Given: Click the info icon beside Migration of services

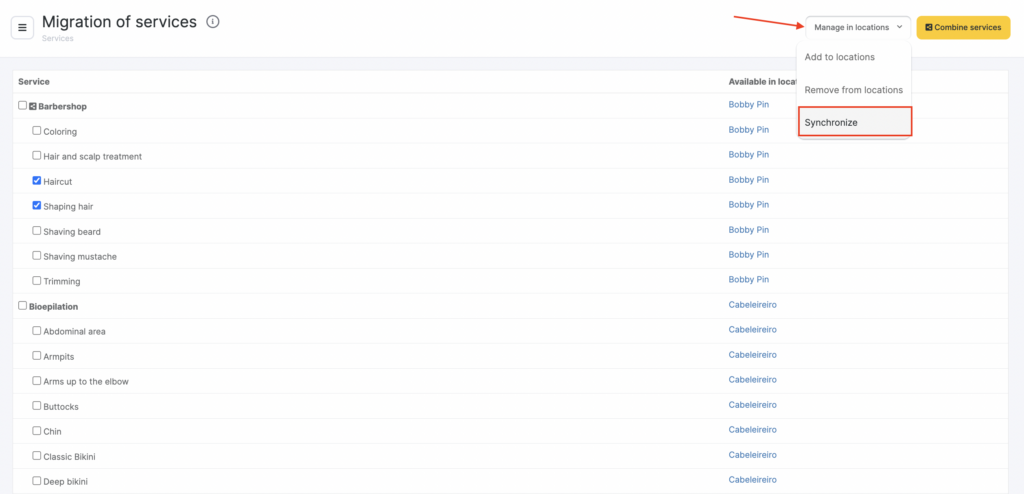Looking at the screenshot, I should 213,22.
